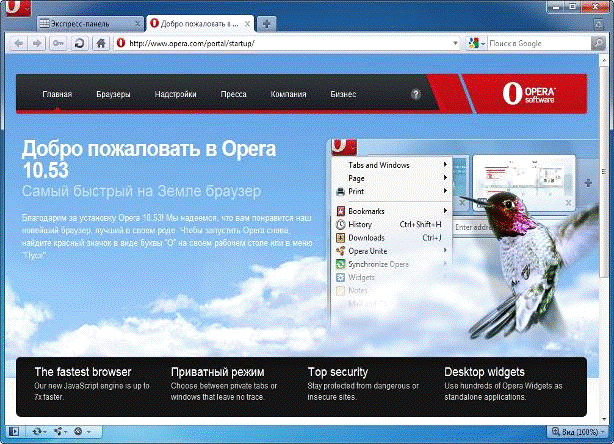Click the Надстройки navigation link
Viewport: 614px width, 444px height.
175,94
